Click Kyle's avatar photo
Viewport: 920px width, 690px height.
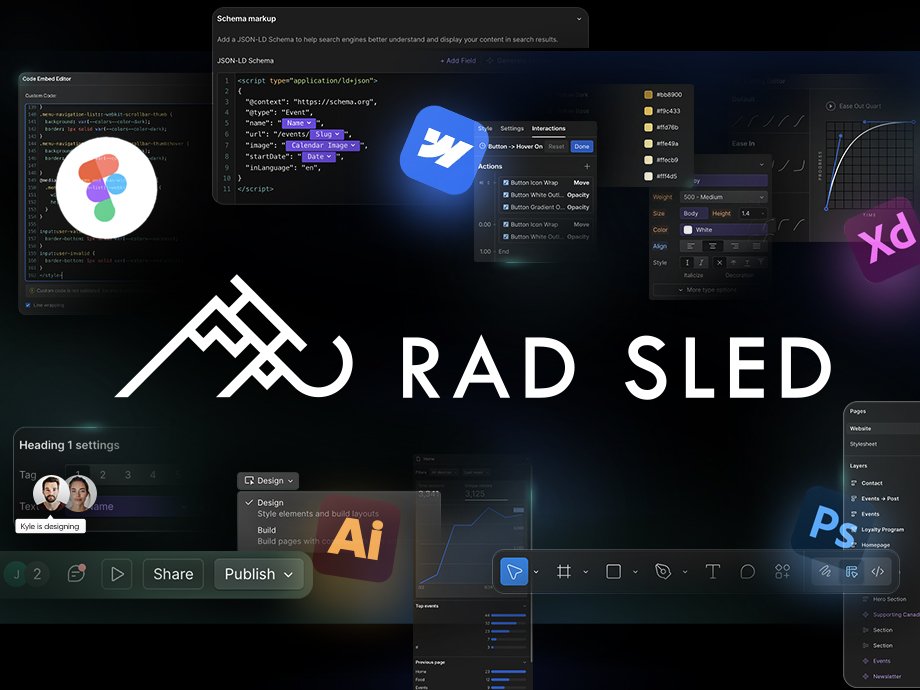51,493
